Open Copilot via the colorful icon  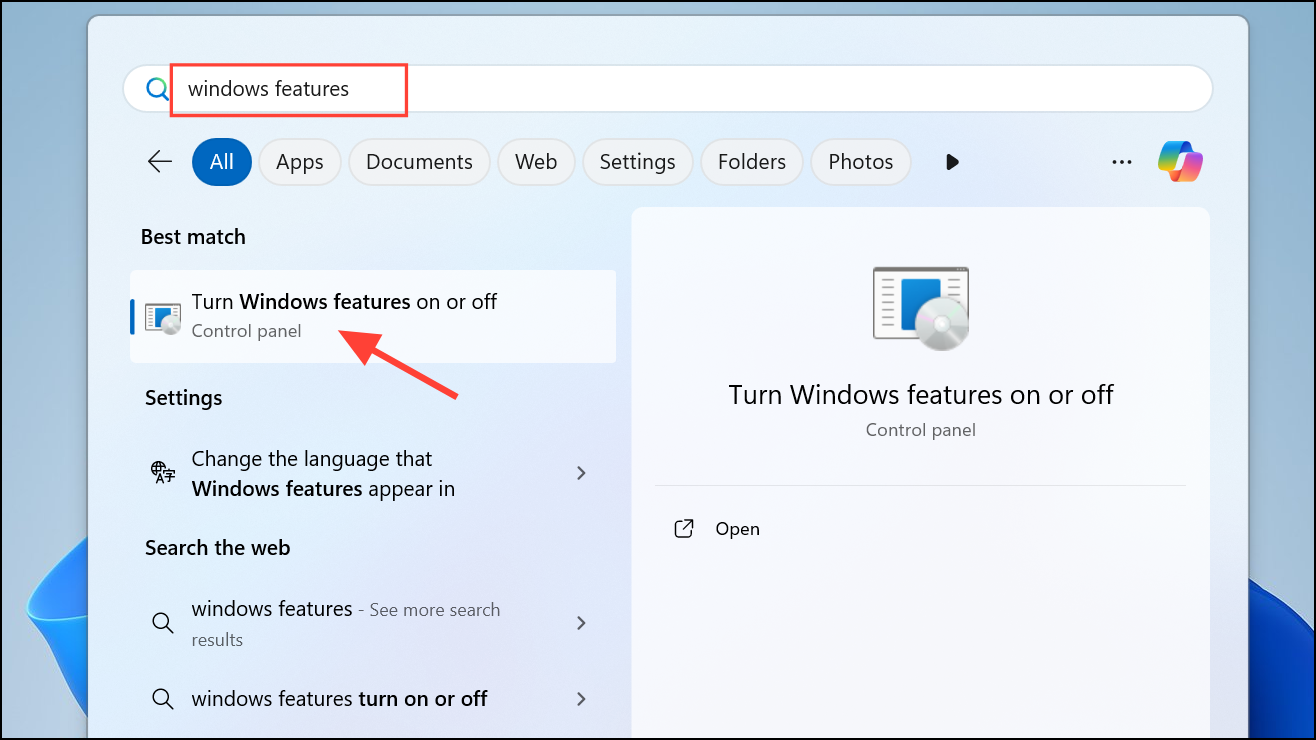tap(1180, 161)
